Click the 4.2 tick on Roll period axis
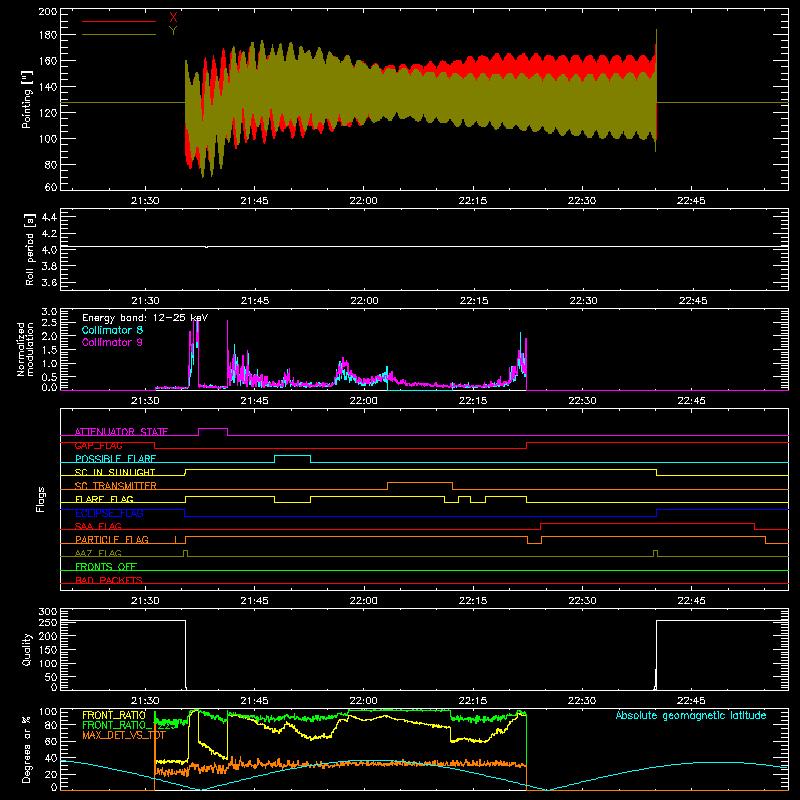Viewport: 800px width, 800px height. click(49, 234)
